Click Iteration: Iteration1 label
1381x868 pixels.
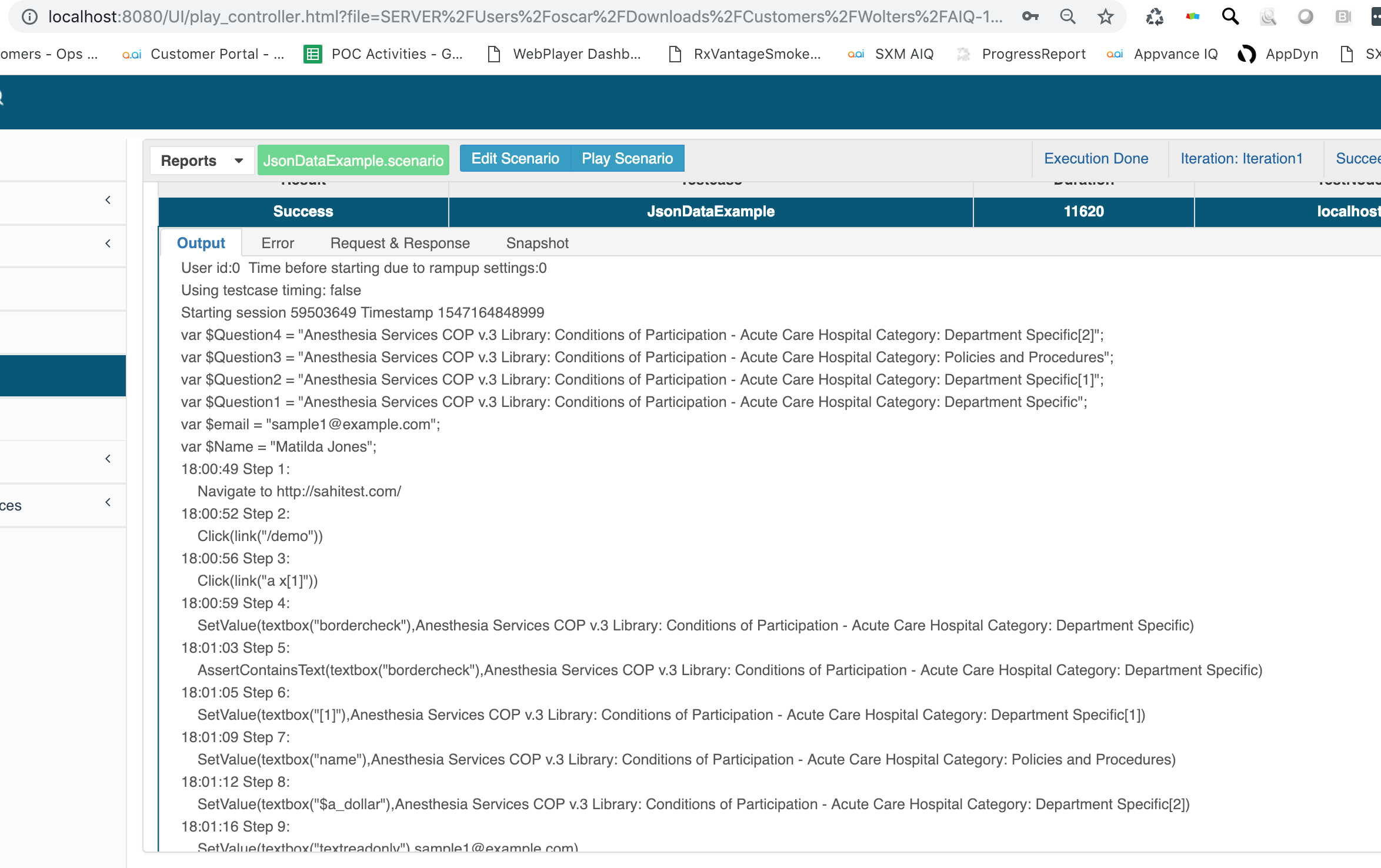click(1241, 159)
